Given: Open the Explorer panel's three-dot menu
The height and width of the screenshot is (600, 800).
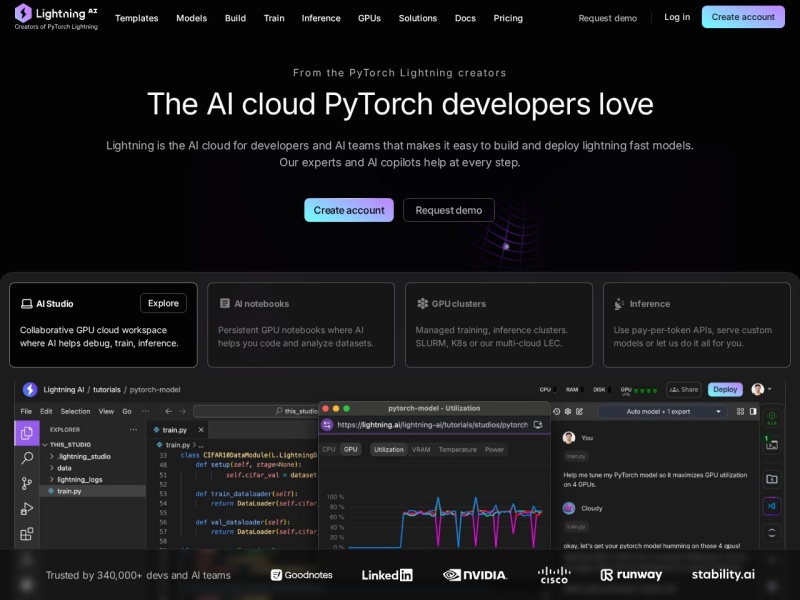Looking at the screenshot, I should click(133, 430).
